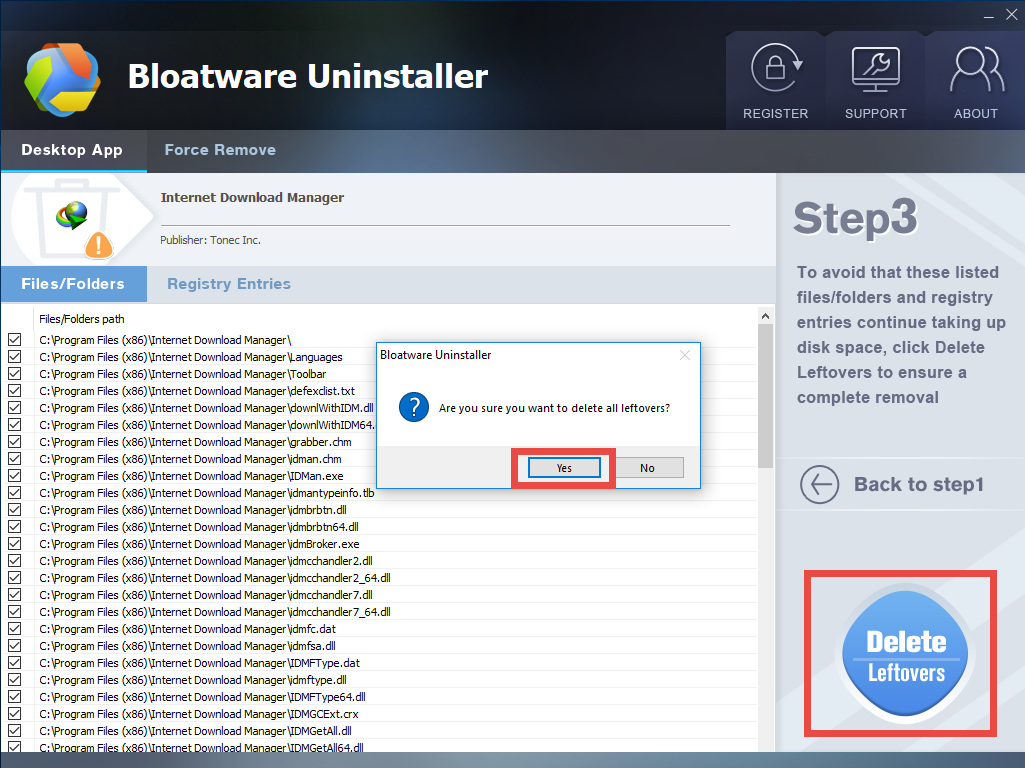Confirm deletion by clicking Yes
The image size is (1025, 768).
click(x=564, y=468)
